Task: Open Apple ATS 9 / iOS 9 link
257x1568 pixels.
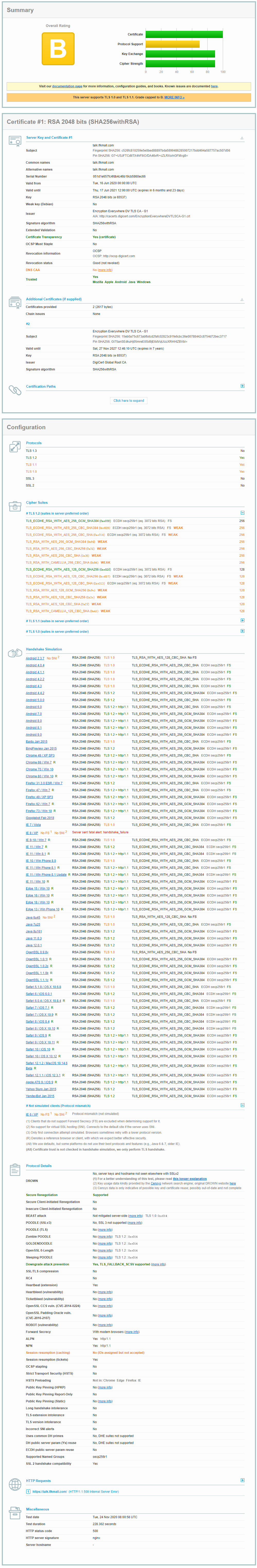Action: (40, 1082)
